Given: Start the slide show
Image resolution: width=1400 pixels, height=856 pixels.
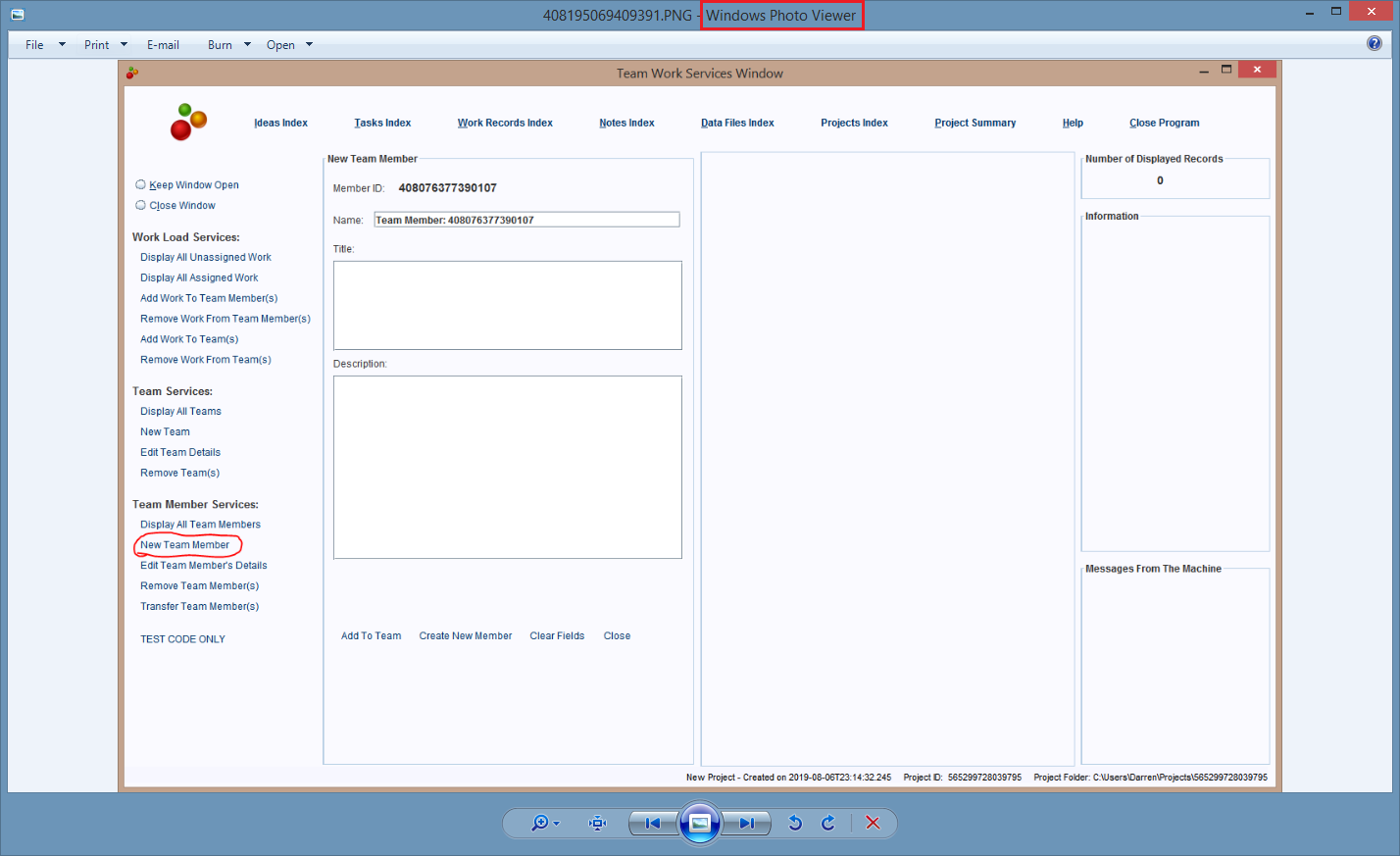Looking at the screenshot, I should click(x=700, y=824).
